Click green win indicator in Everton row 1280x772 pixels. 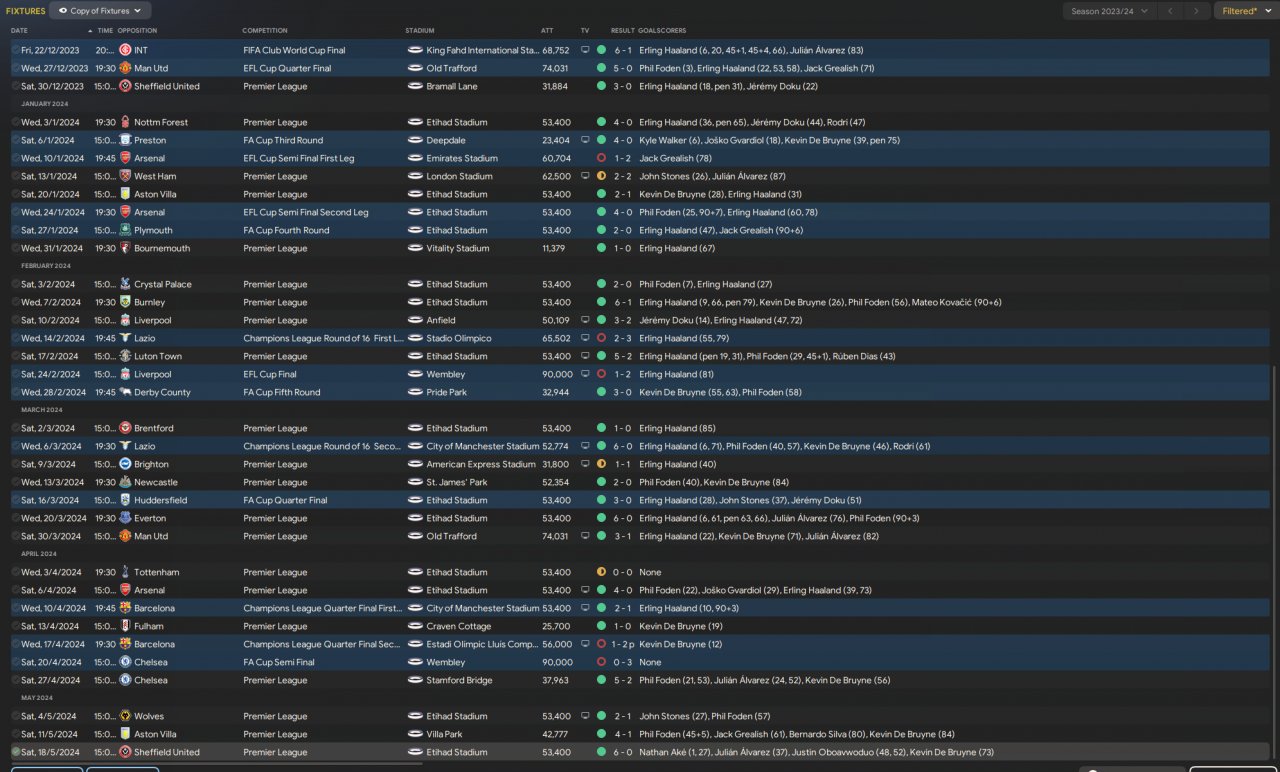tap(601, 518)
